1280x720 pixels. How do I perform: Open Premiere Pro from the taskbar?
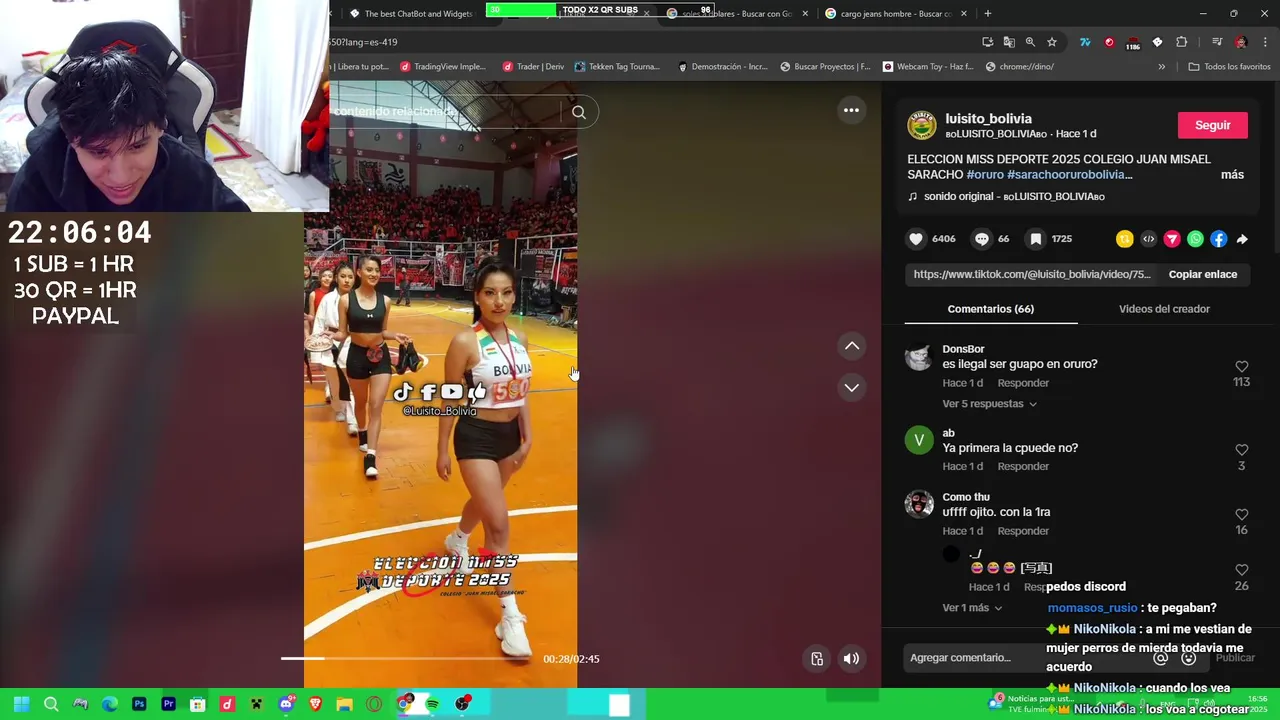pyautogui.click(x=168, y=704)
